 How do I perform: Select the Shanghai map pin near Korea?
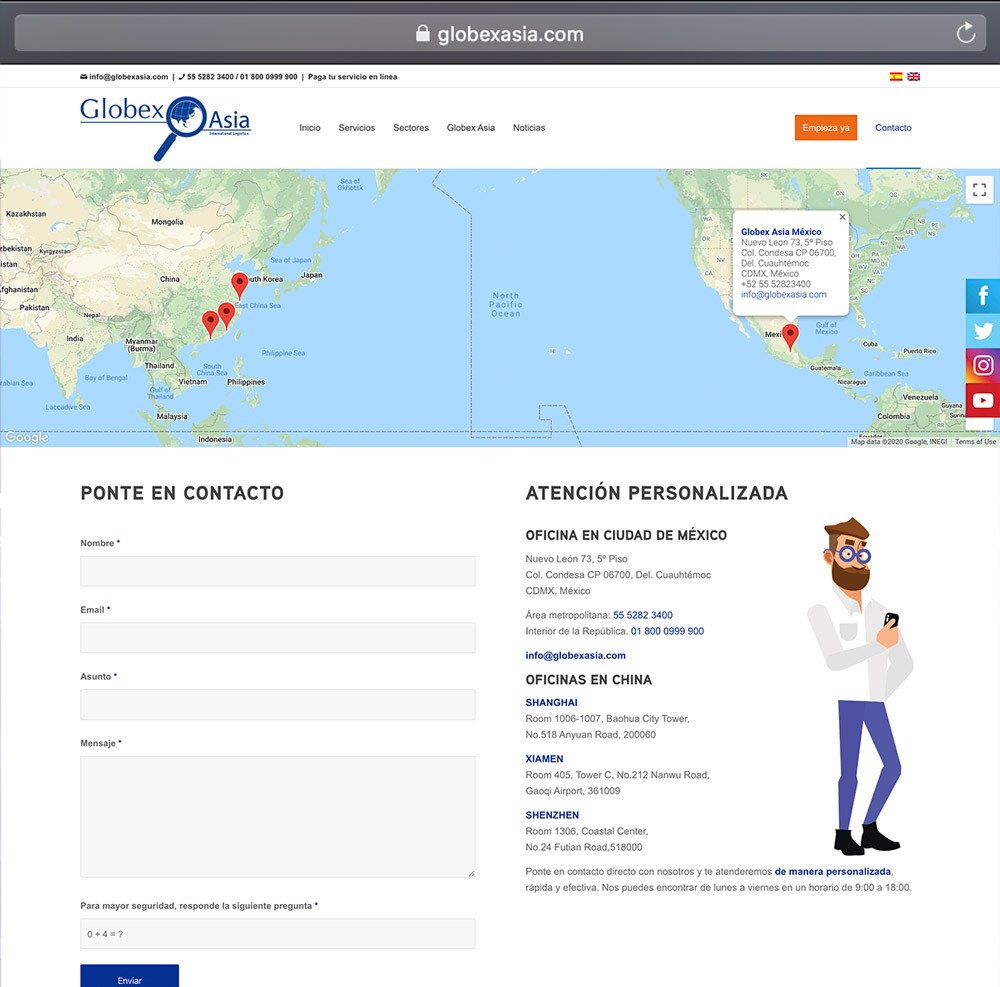tap(240, 286)
